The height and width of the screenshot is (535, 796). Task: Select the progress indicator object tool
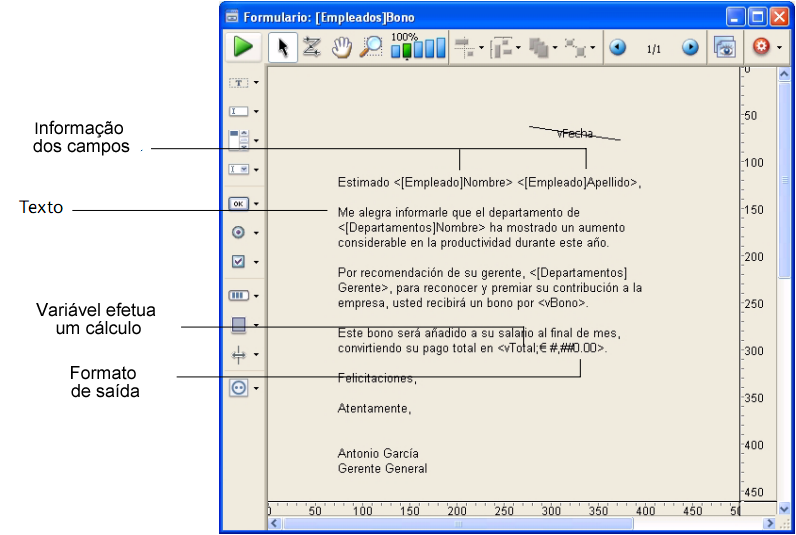pyautogui.click(x=238, y=296)
